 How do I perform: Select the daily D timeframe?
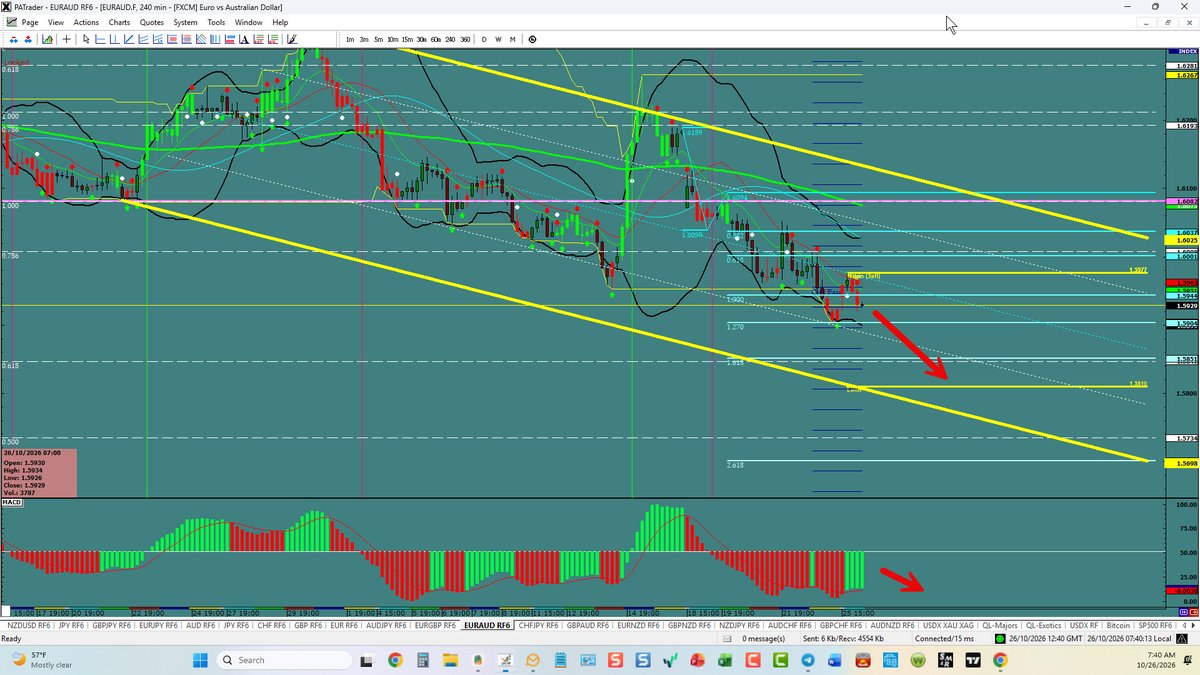tap(484, 39)
